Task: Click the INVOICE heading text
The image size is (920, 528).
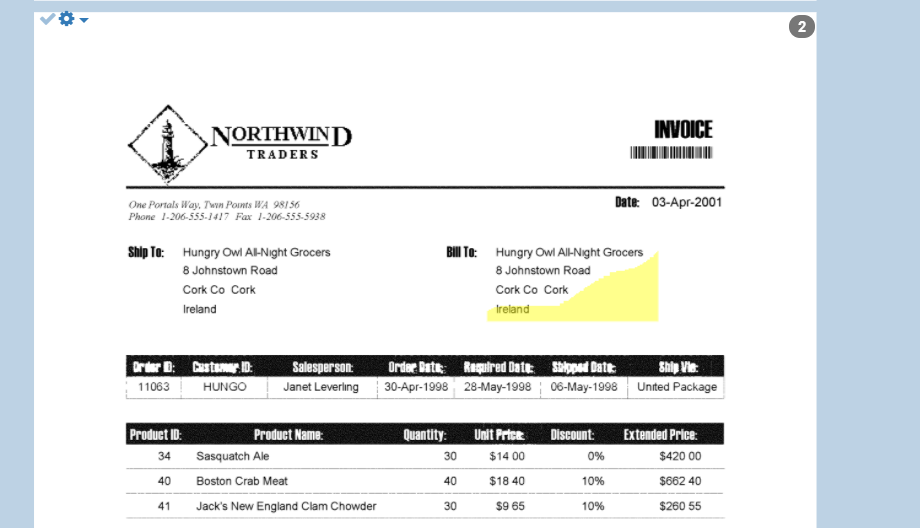Action: 683,130
